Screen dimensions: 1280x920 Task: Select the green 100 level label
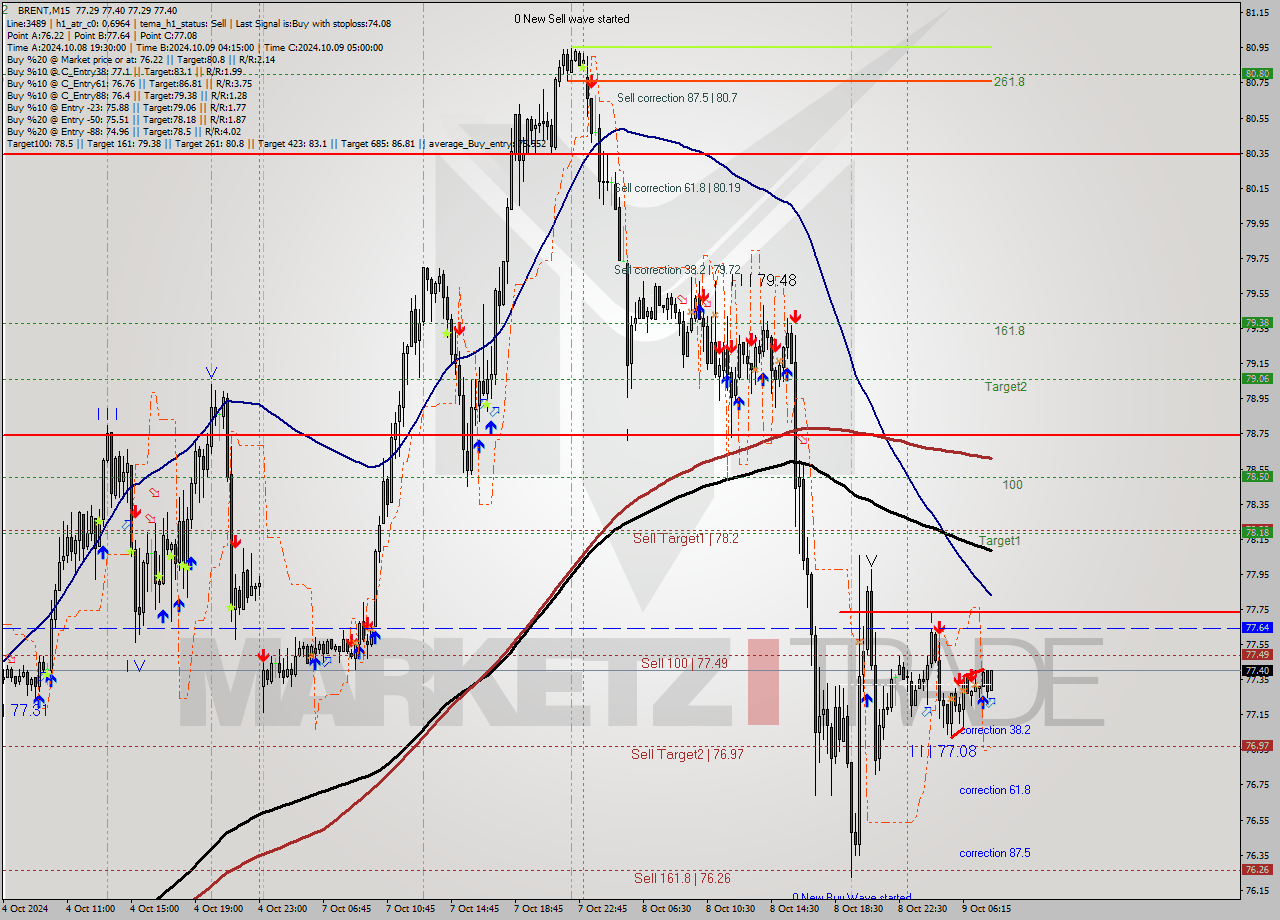[1012, 484]
